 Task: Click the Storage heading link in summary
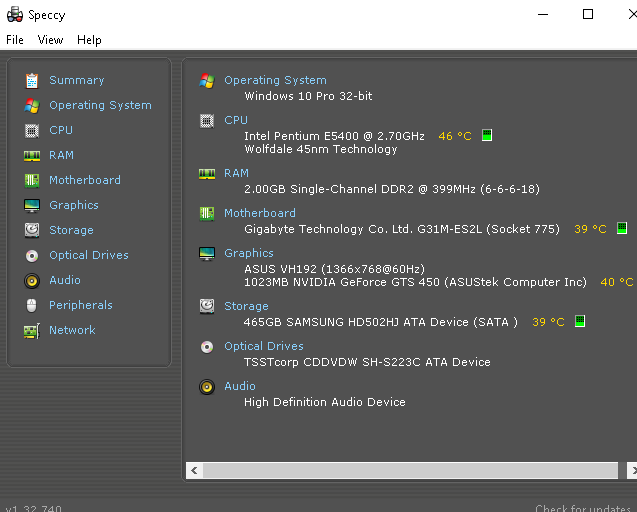pos(246,306)
